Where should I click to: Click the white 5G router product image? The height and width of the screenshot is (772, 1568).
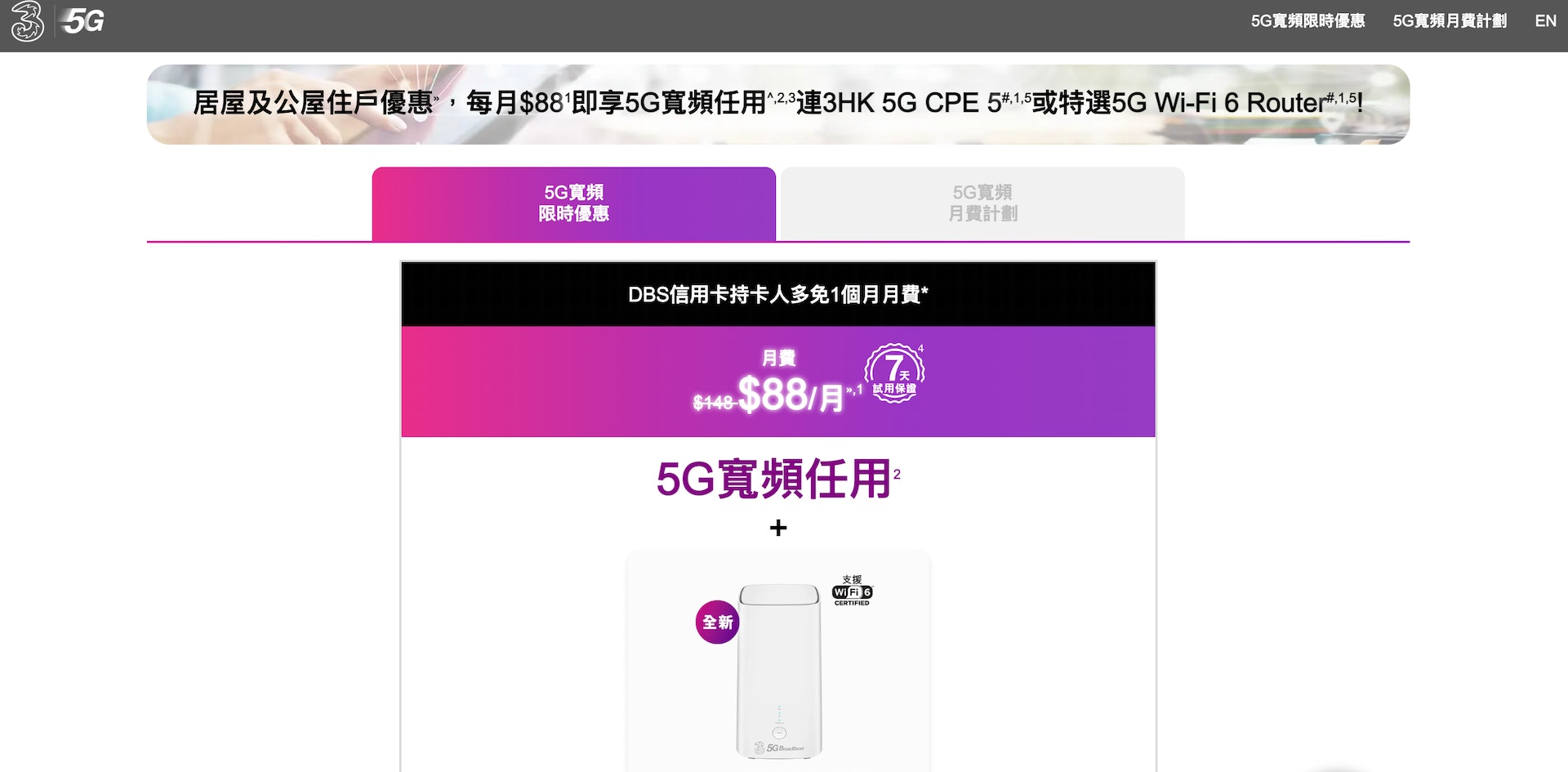coord(778,671)
